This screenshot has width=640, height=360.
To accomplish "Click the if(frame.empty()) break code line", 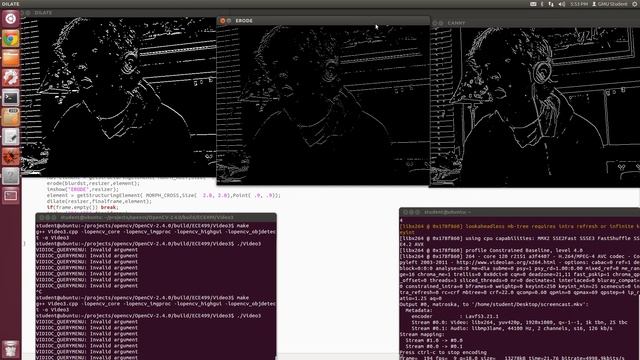I will [82, 207].
